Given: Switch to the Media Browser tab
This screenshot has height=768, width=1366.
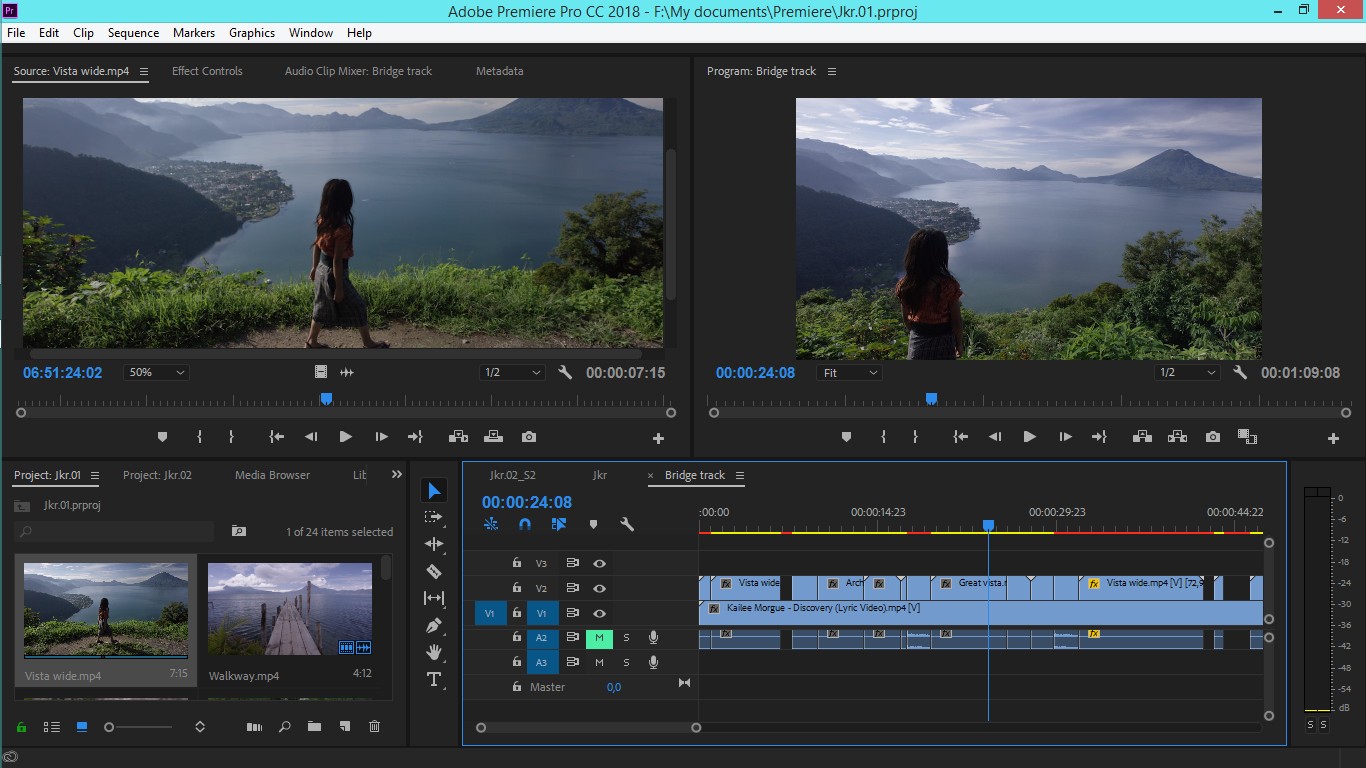Looking at the screenshot, I should [x=272, y=475].
